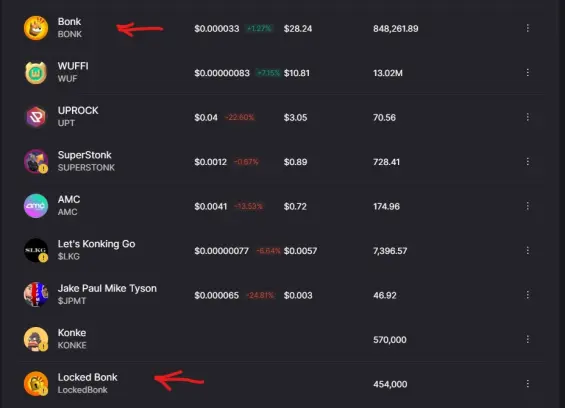Click the WUFFI price $0.00000083
This screenshot has width=565, height=408.
pos(222,73)
